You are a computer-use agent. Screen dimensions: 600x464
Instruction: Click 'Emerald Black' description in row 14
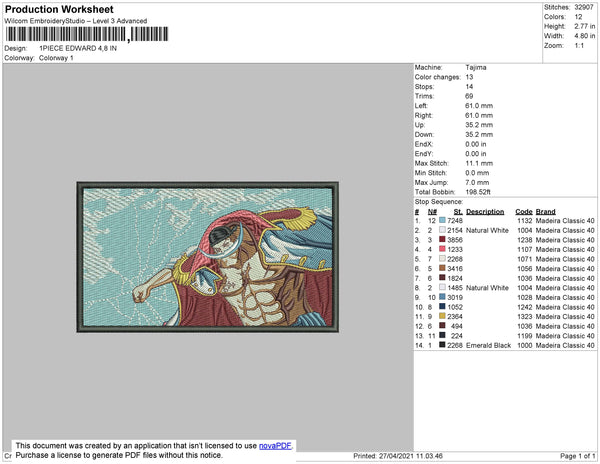[488, 345]
